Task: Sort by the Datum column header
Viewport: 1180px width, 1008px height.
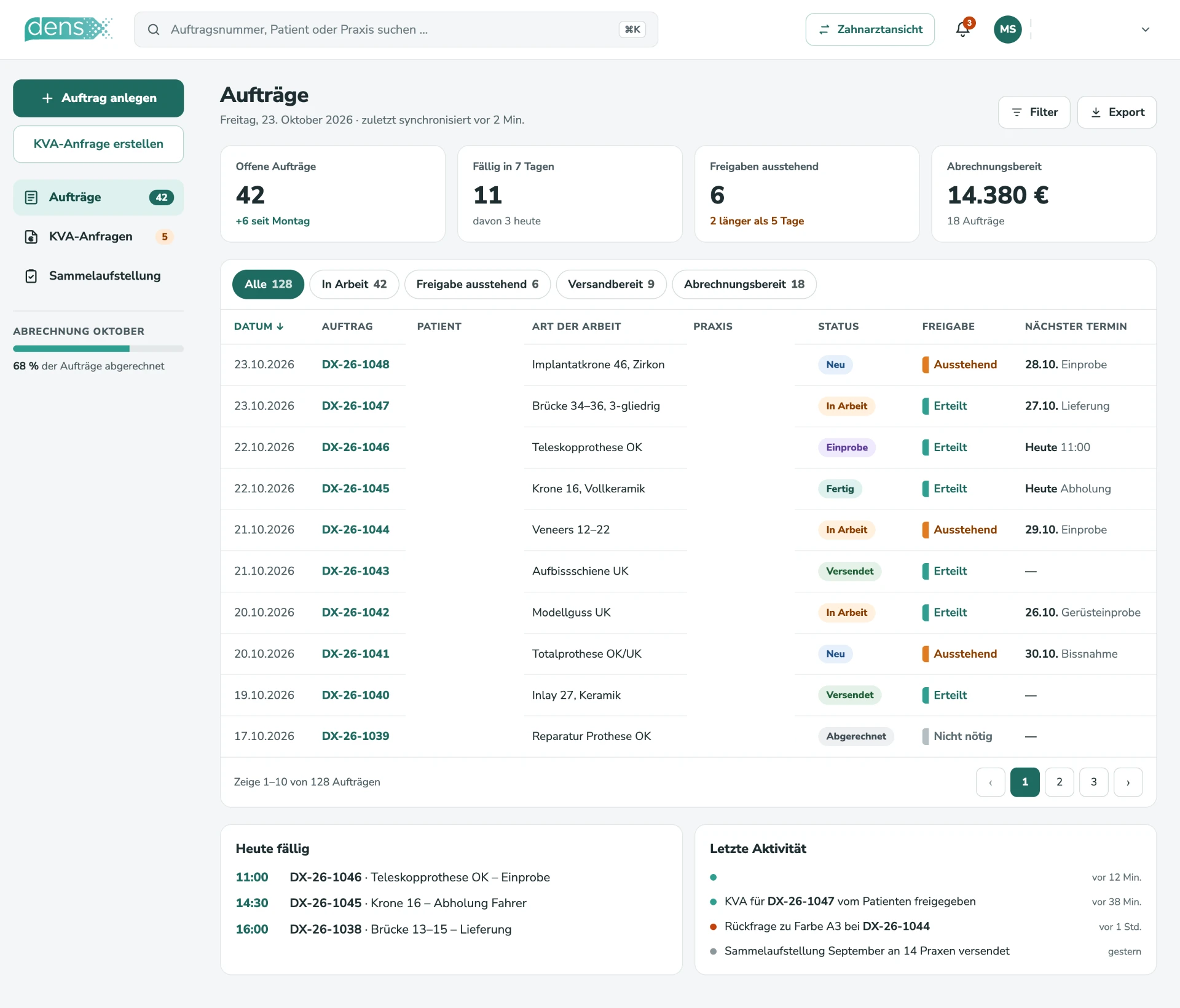Action: click(x=259, y=326)
